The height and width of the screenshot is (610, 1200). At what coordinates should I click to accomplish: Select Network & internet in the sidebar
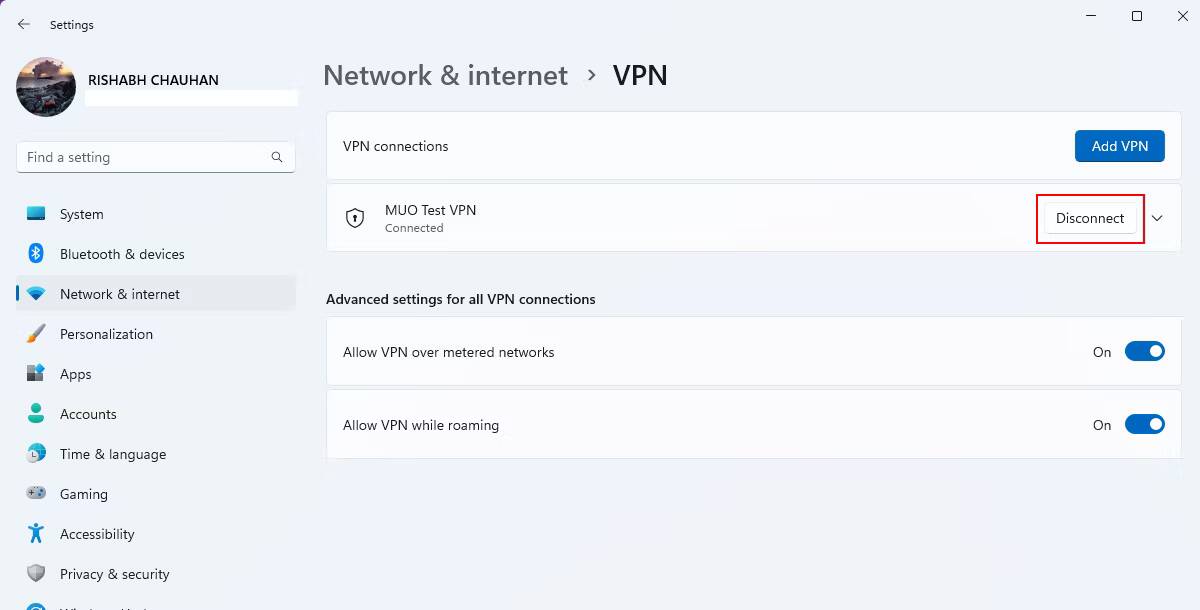coord(121,293)
